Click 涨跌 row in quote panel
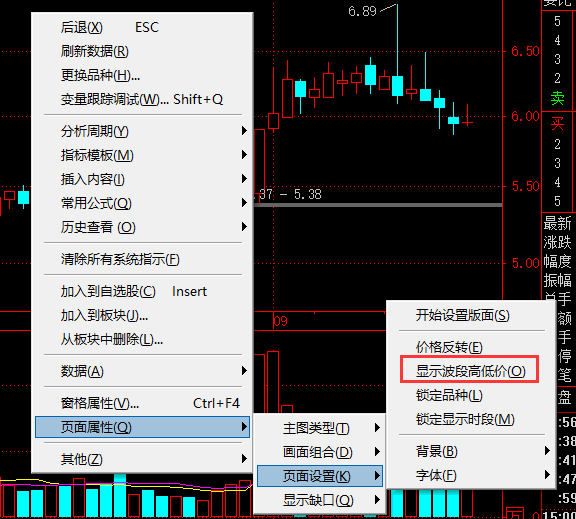This screenshot has width=576, height=519. [558, 242]
